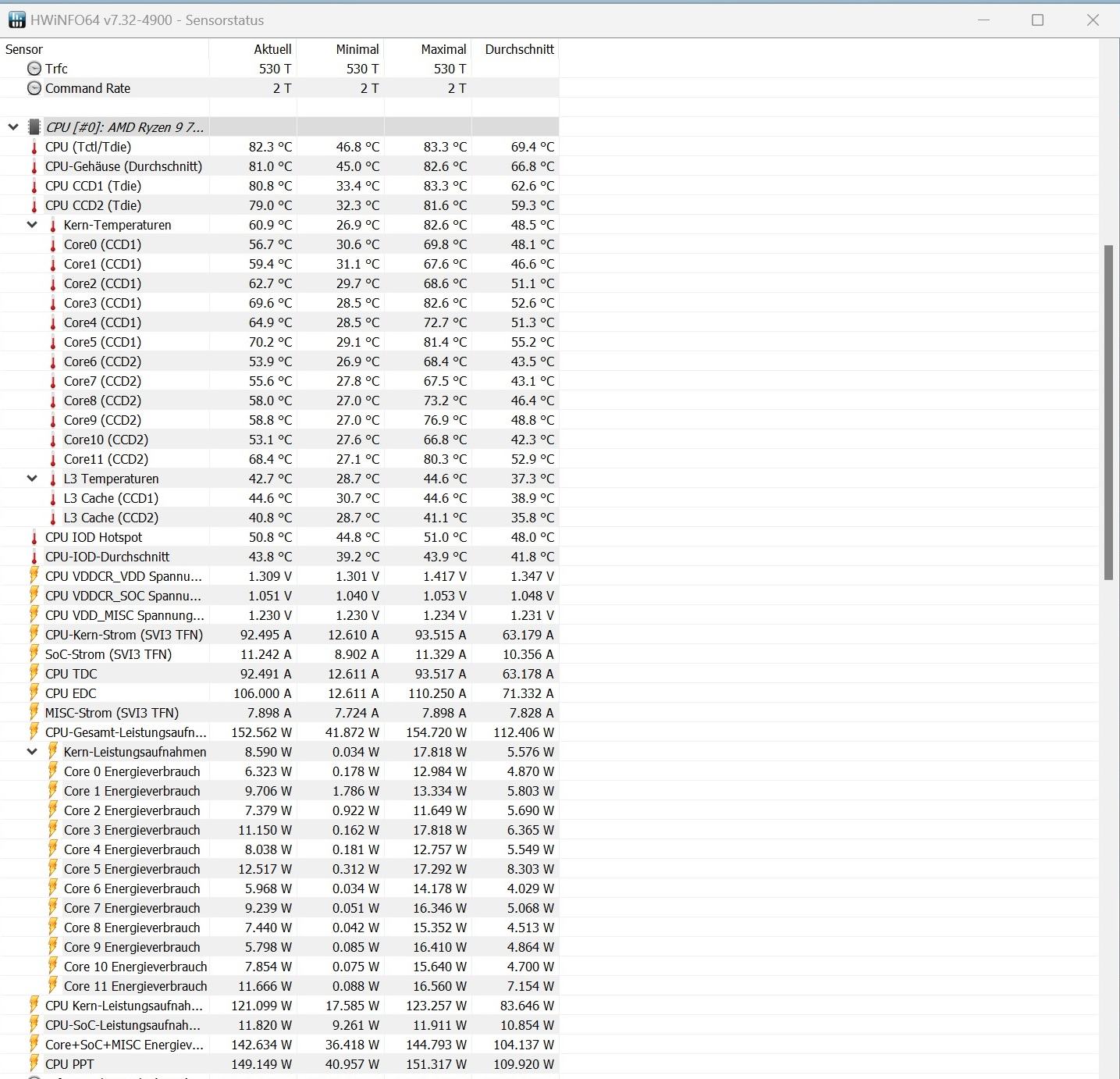Select the Core1 (CCD1) temperature row

(279, 264)
